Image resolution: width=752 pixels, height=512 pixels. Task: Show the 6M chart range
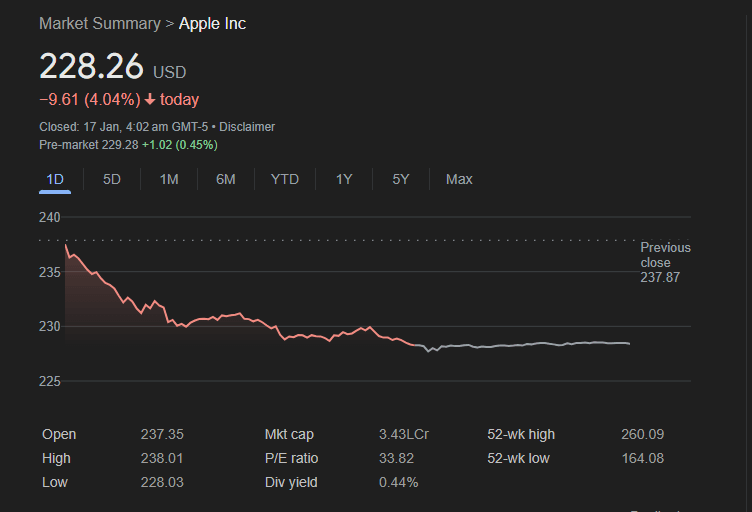click(x=225, y=179)
